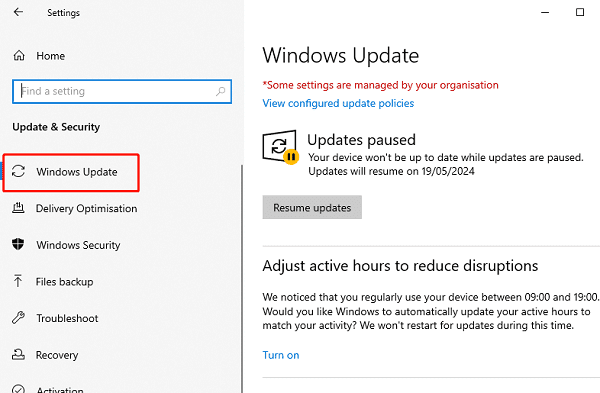
Task: Click the Windows Update page title
Action: point(341,56)
